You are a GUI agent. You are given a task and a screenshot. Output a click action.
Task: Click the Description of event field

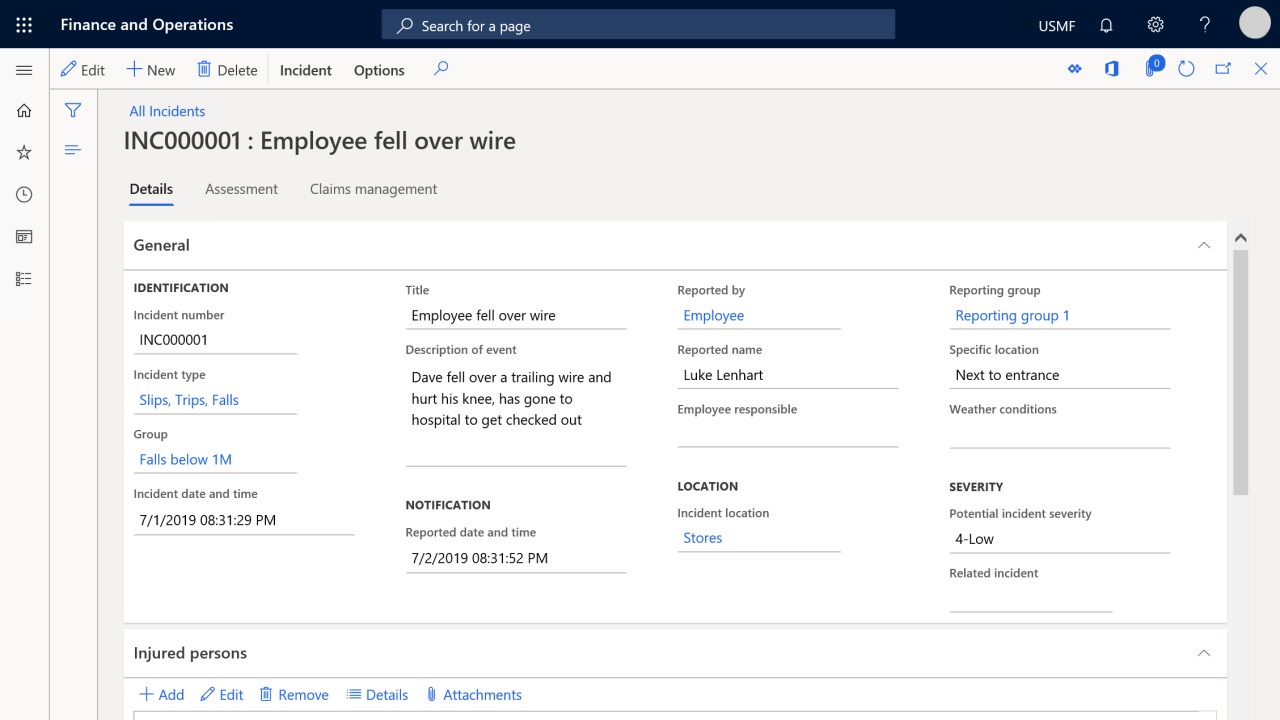click(515, 415)
